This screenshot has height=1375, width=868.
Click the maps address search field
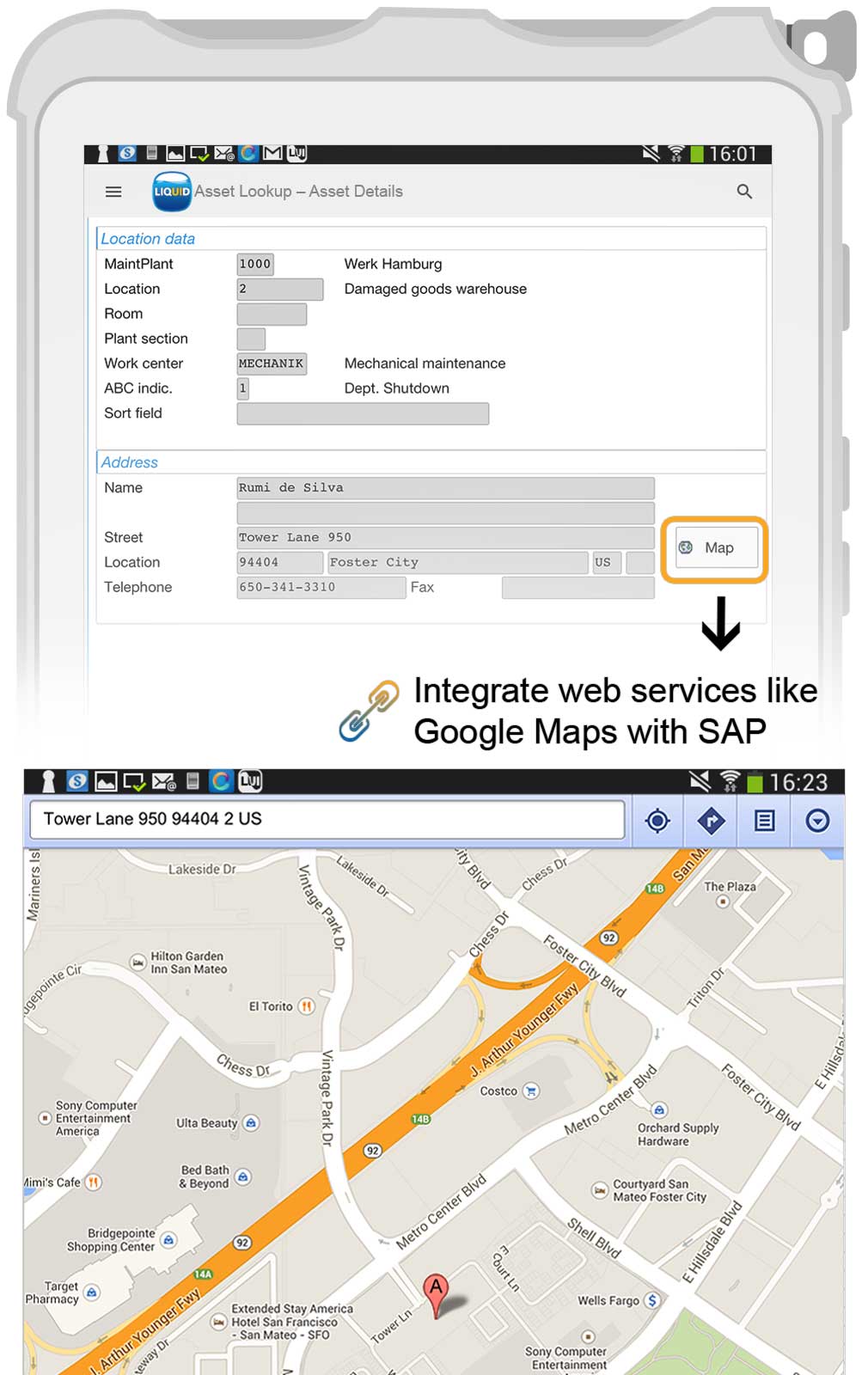(327, 820)
